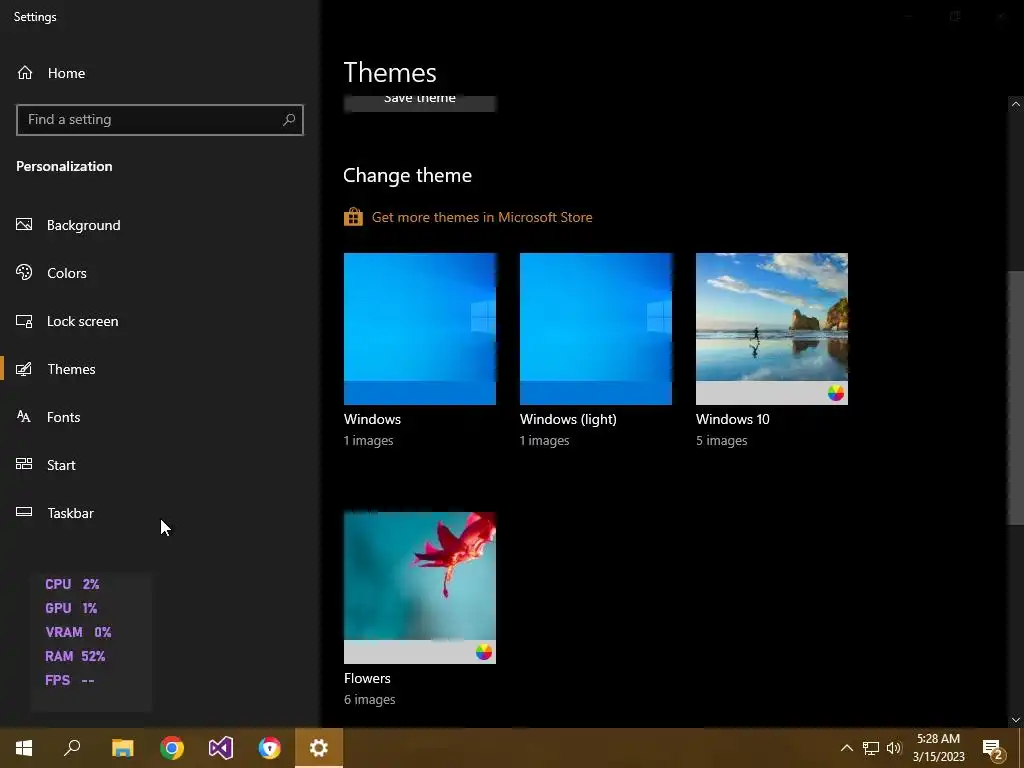Click the 'FPS --' overlay reading

click(x=70, y=680)
